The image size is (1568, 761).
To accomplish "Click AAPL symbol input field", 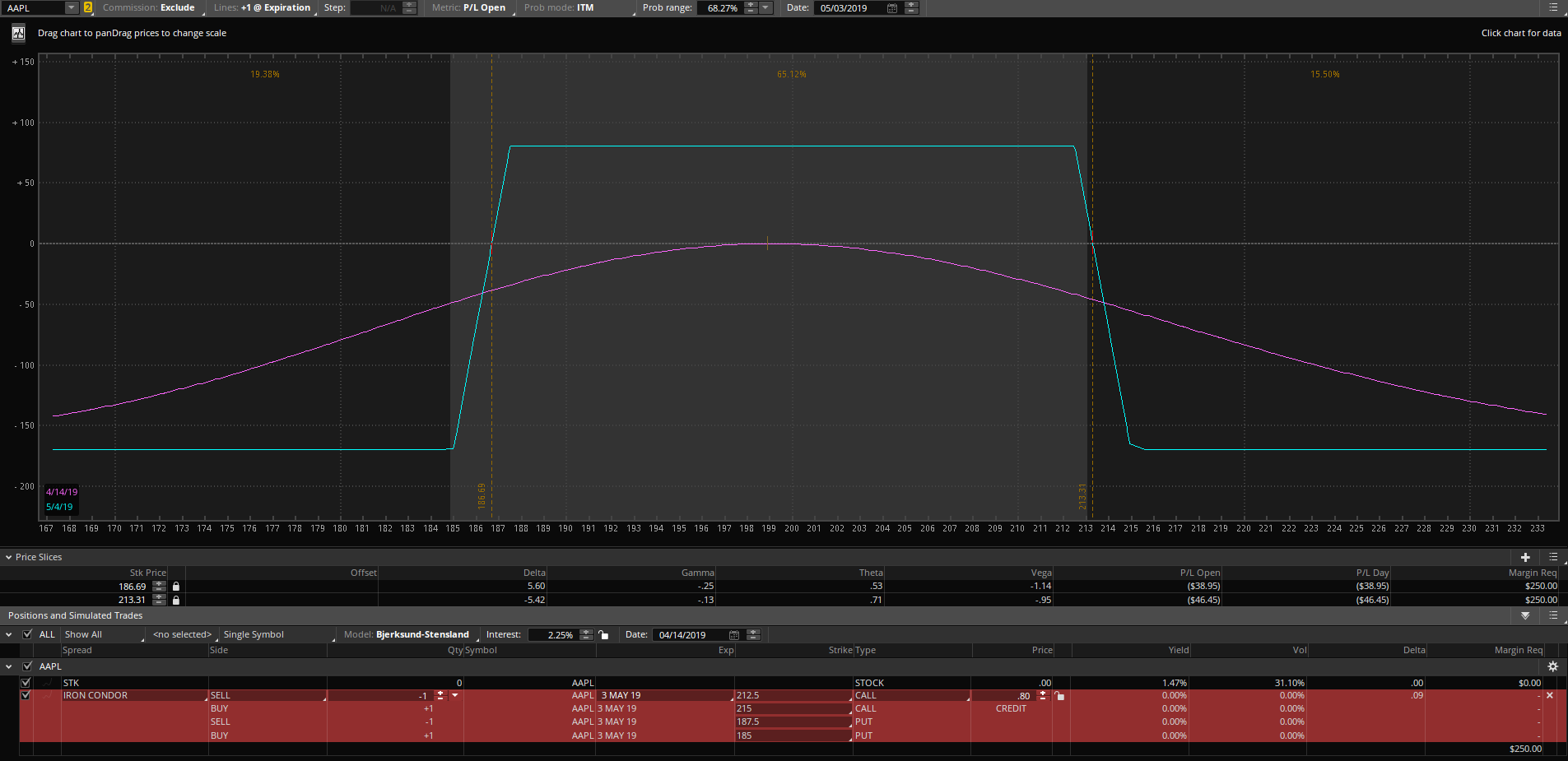I will point(33,7).
